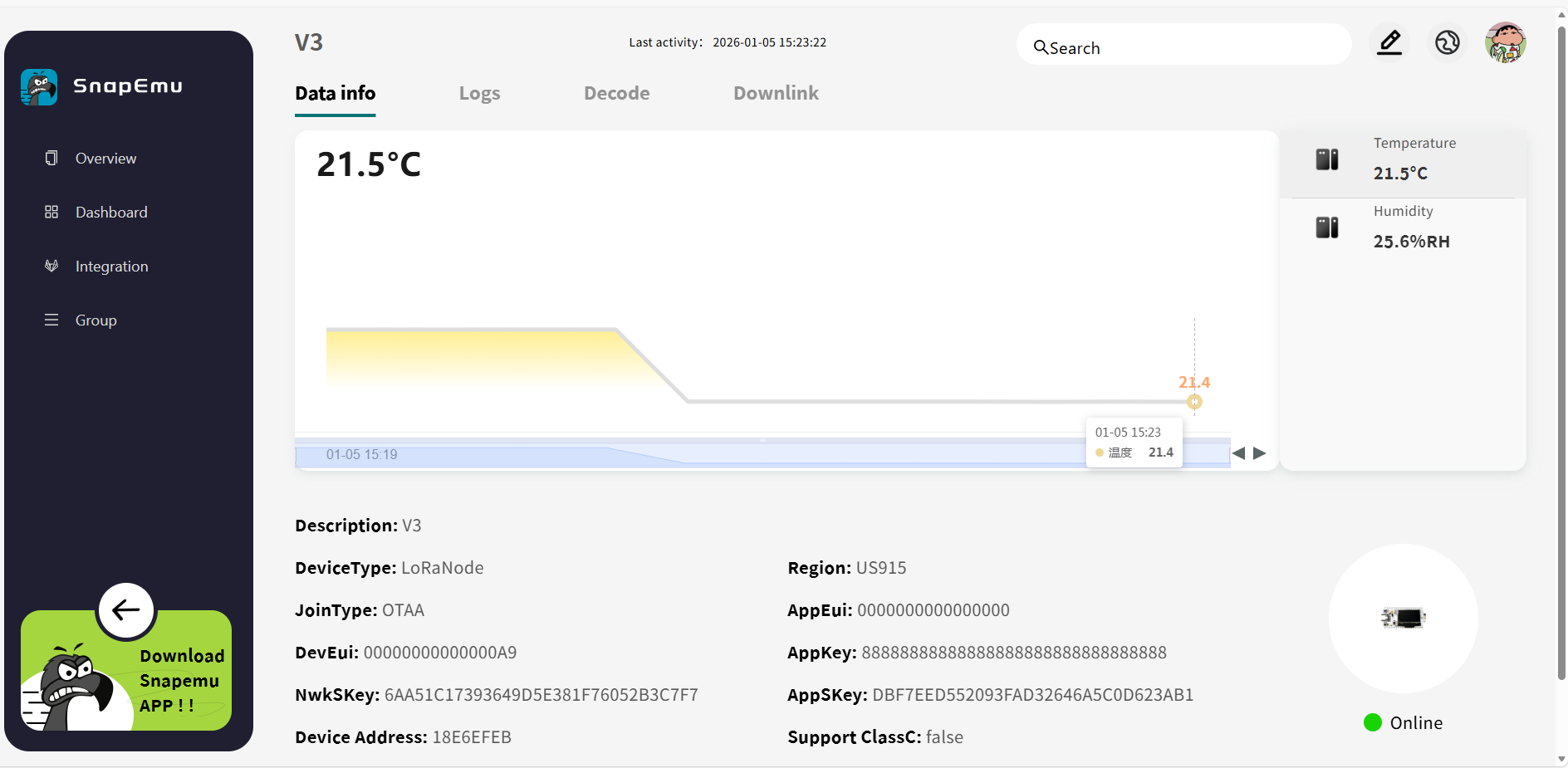Open the Decode tab
The width and height of the screenshot is (1568, 768).
point(616,93)
